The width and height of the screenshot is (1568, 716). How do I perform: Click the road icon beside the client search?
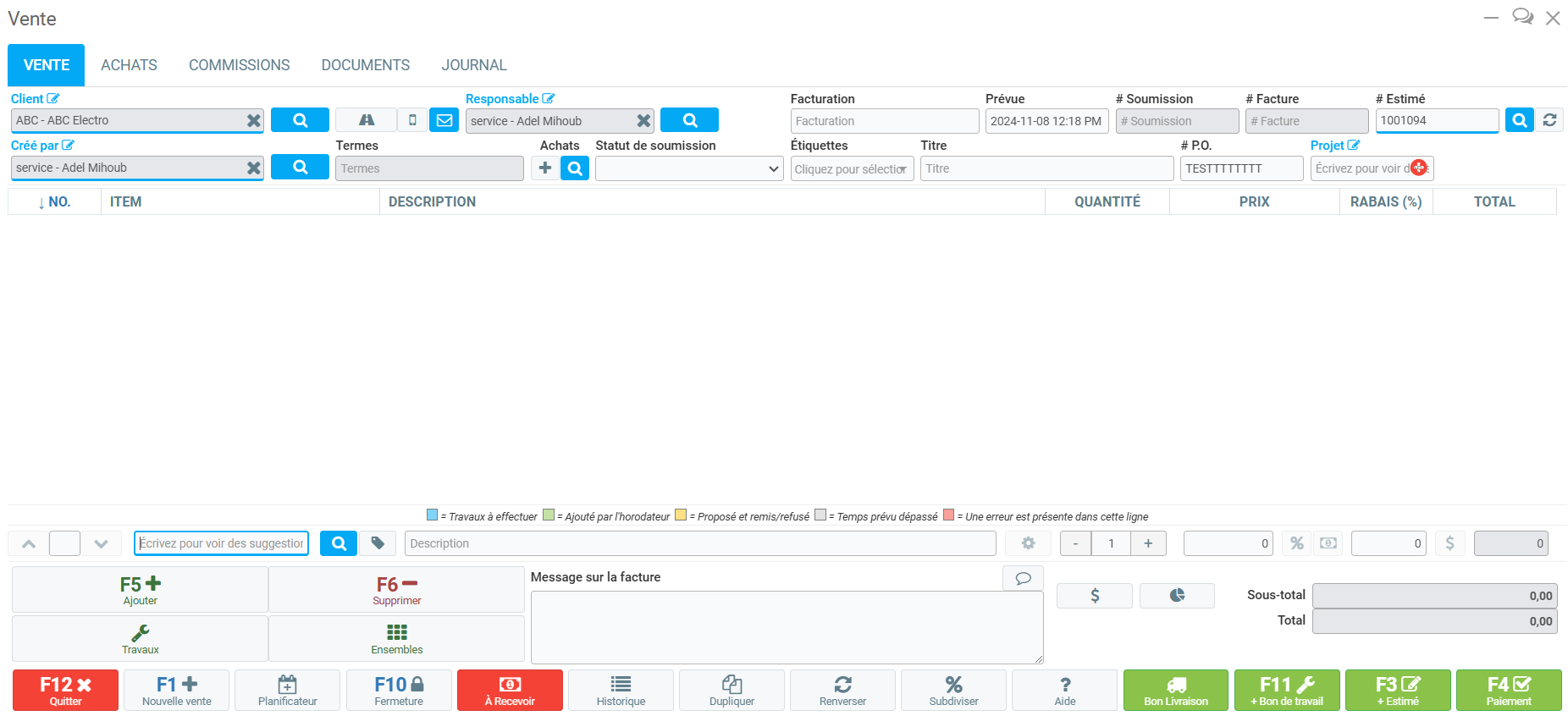(366, 120)
